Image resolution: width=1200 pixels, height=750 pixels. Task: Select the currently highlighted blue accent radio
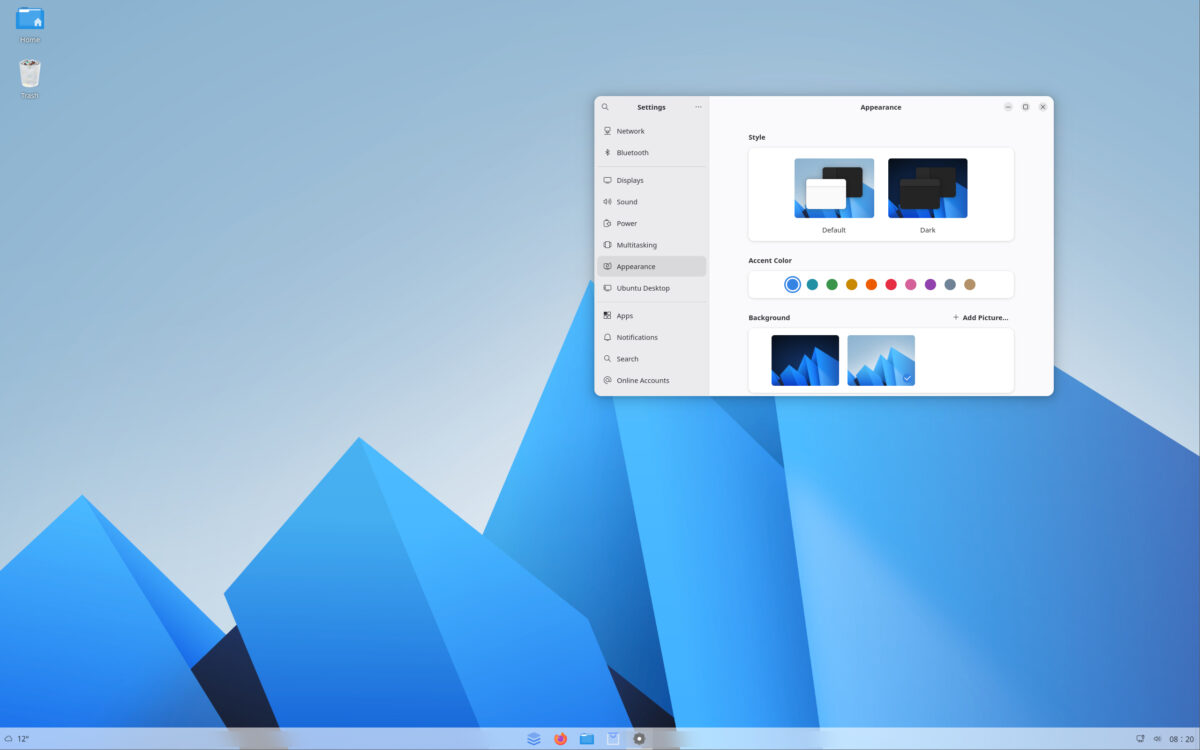[x=792, y=284]
